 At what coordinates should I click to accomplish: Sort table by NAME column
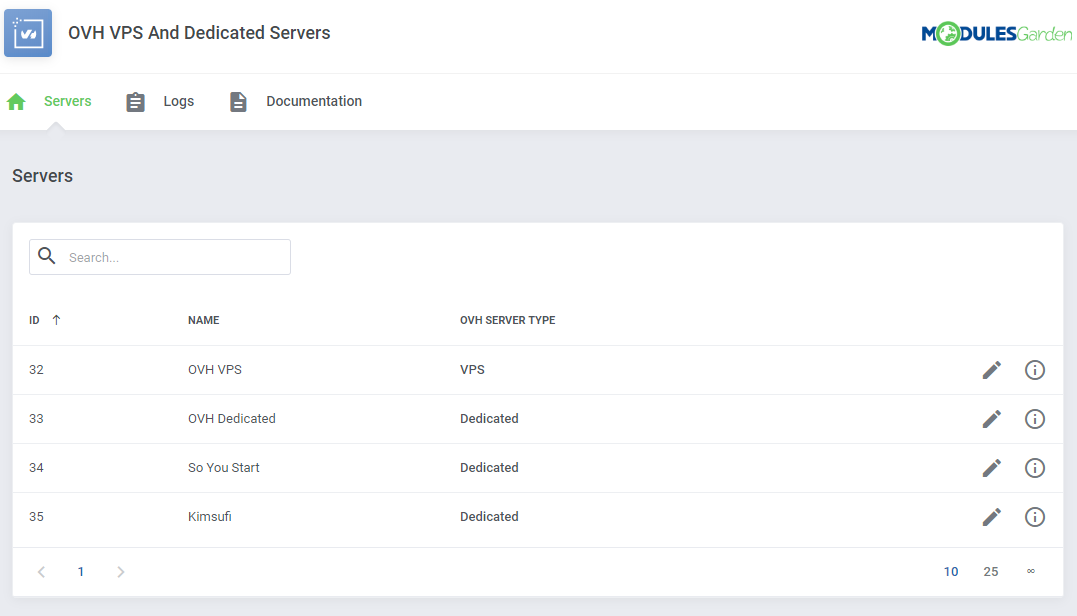click(x=203, y=320)
